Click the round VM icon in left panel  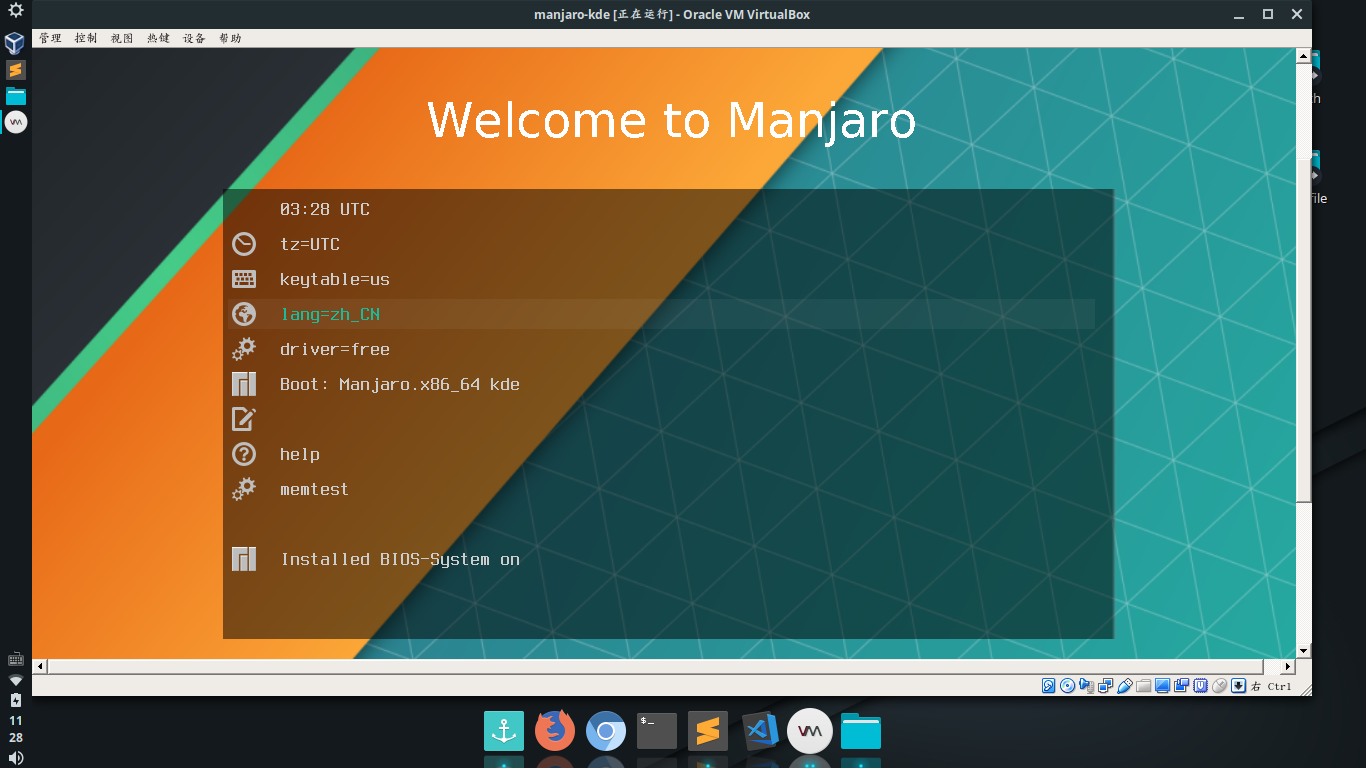tap(15, 122)
